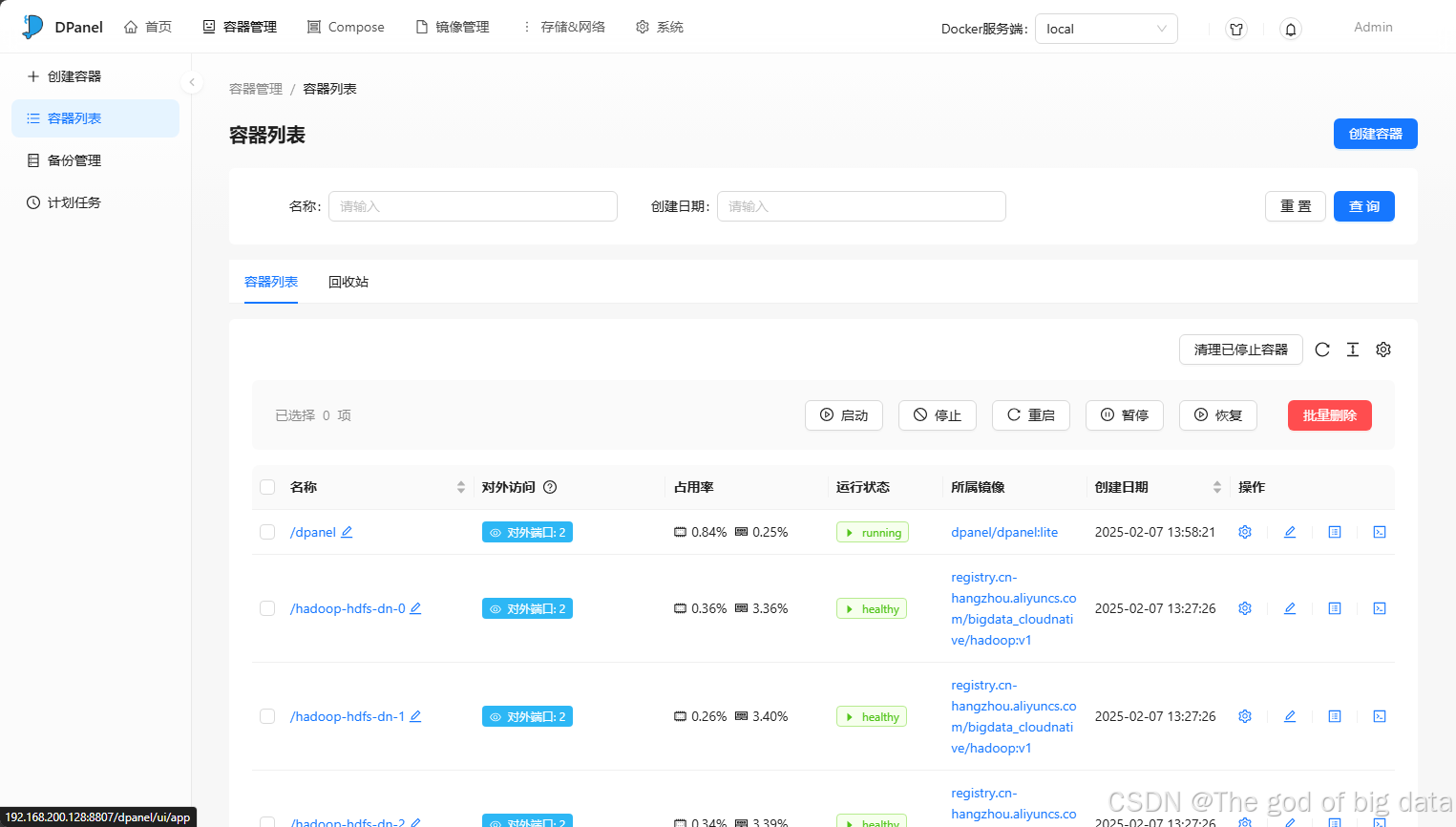This screenshot has width=1456, height=827.
Task: Click the blue 创建容器 button
Action: point(1376,134)
